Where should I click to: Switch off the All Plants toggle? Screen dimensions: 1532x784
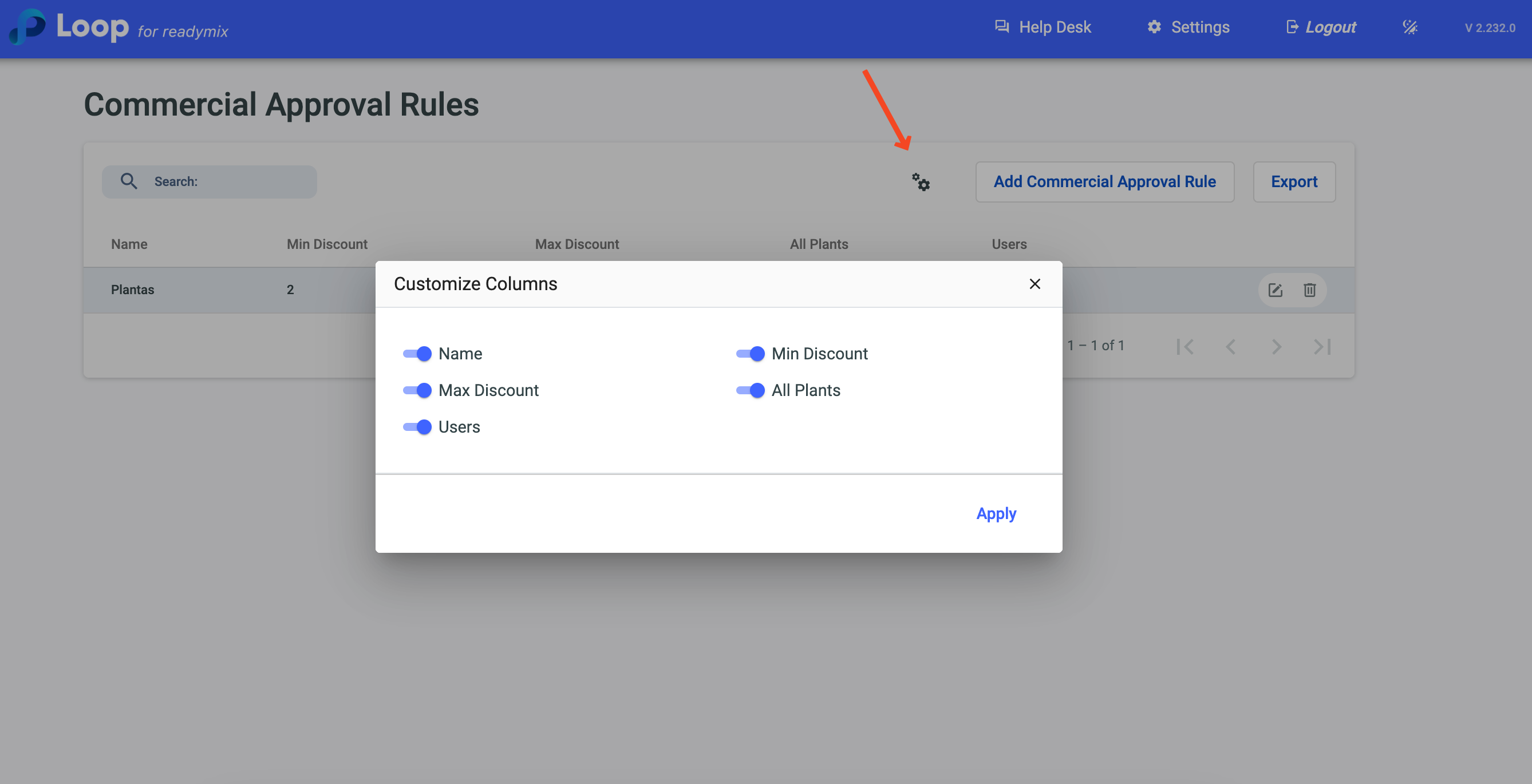pos(750,390)
